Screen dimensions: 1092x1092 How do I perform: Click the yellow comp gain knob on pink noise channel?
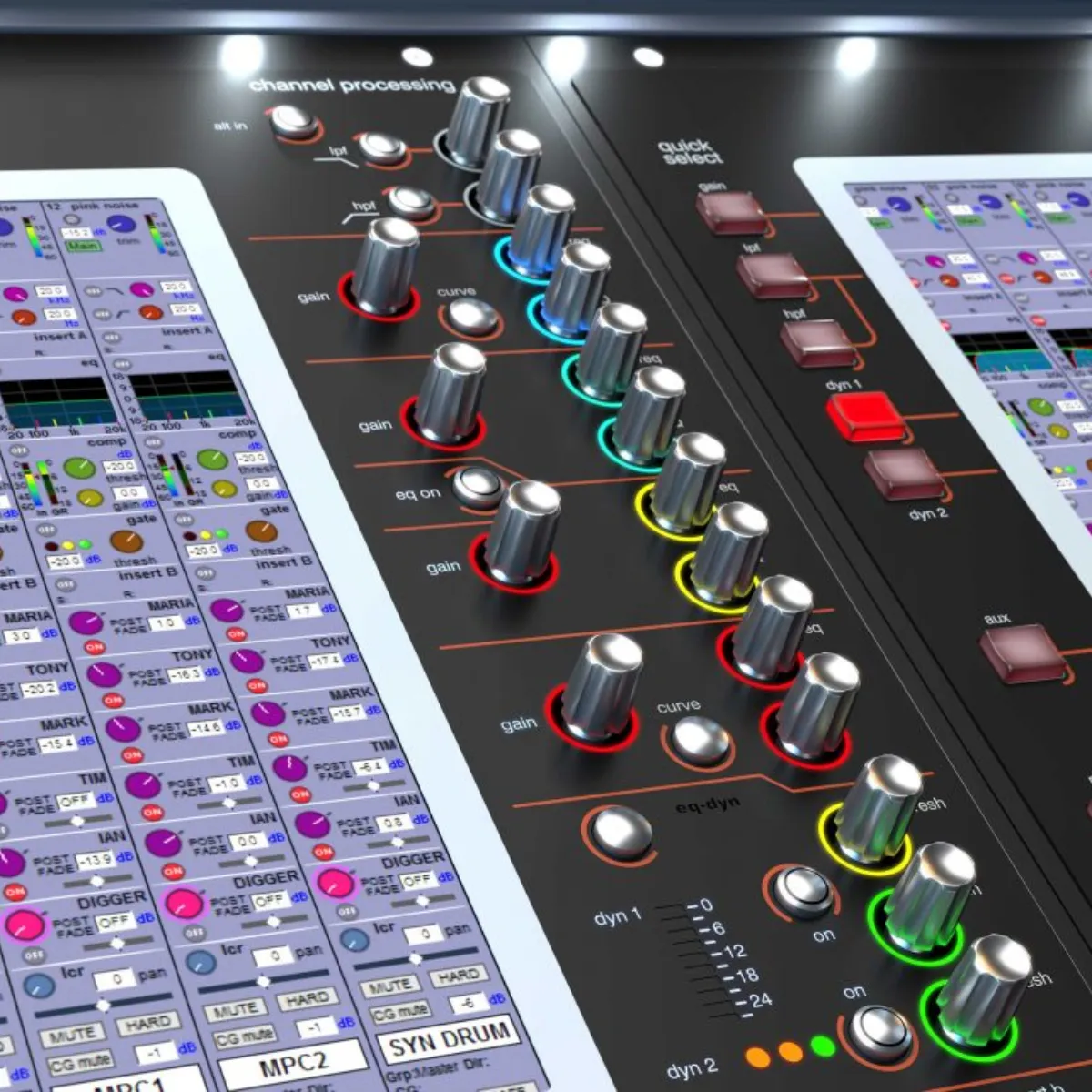click(x=224, y=489)
